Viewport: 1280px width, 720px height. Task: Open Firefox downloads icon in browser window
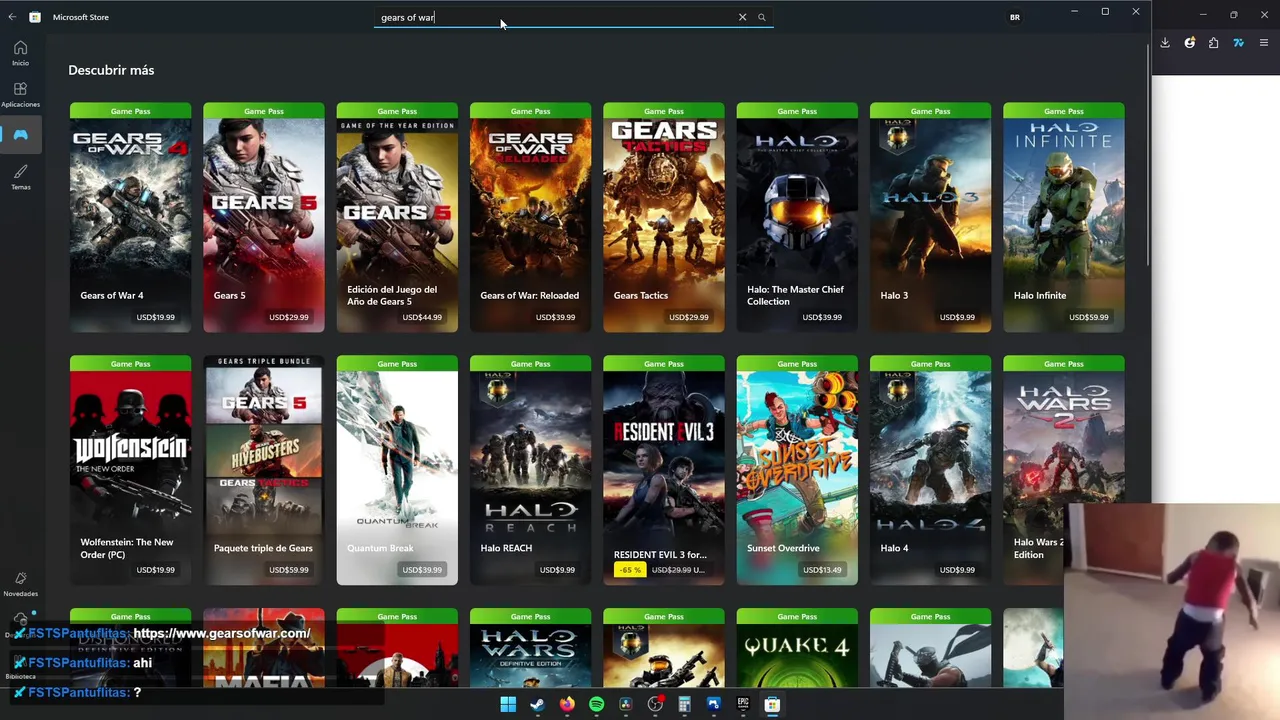[x=1165, y=43]
